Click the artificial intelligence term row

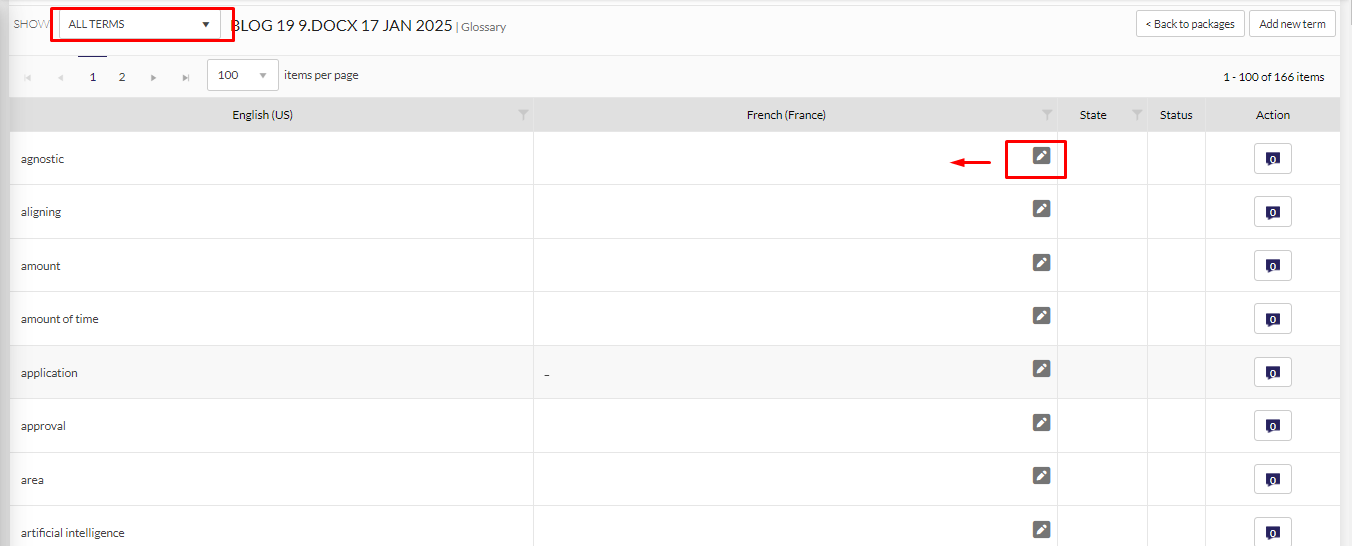(x=73, y=533)
